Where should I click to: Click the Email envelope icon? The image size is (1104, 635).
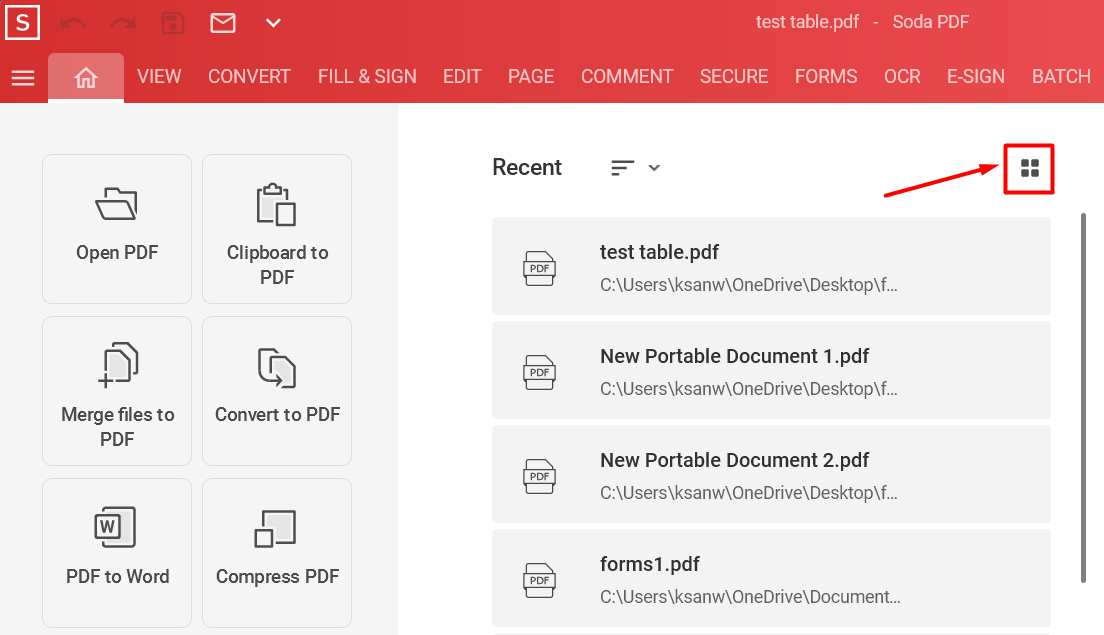pos(223,23)
